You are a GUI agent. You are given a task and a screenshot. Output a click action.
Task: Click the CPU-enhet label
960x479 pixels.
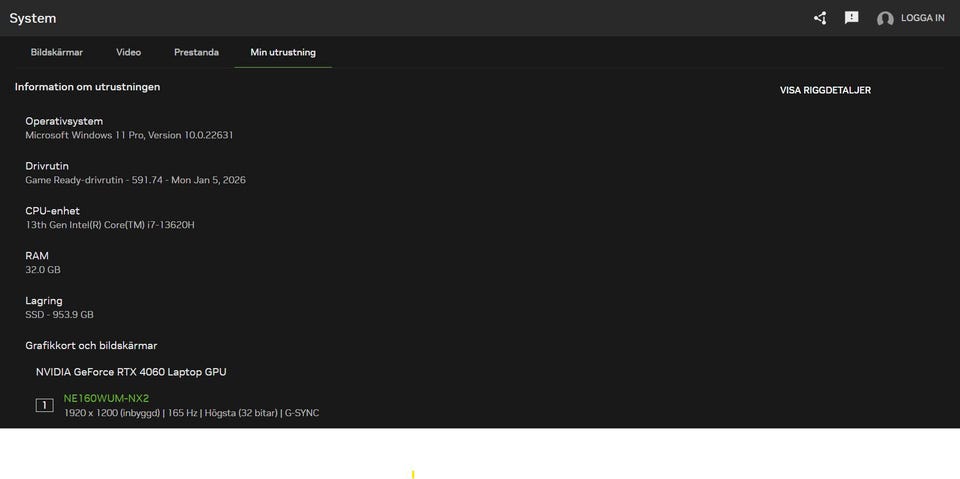coord(53,211)
